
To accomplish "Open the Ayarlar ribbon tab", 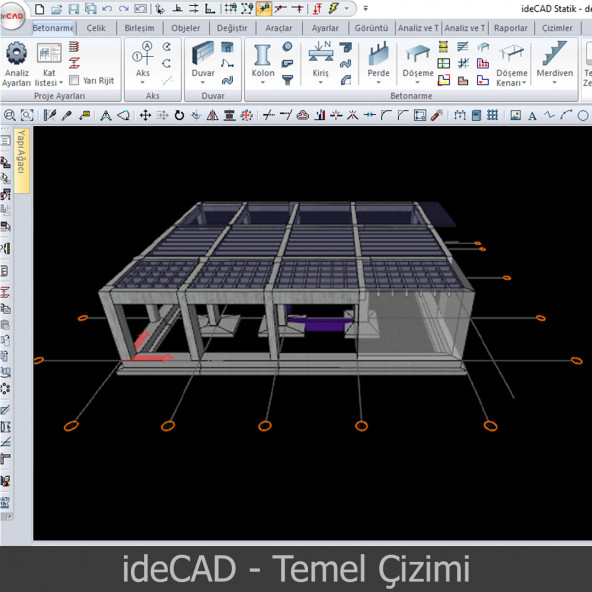I will [325, 28].
